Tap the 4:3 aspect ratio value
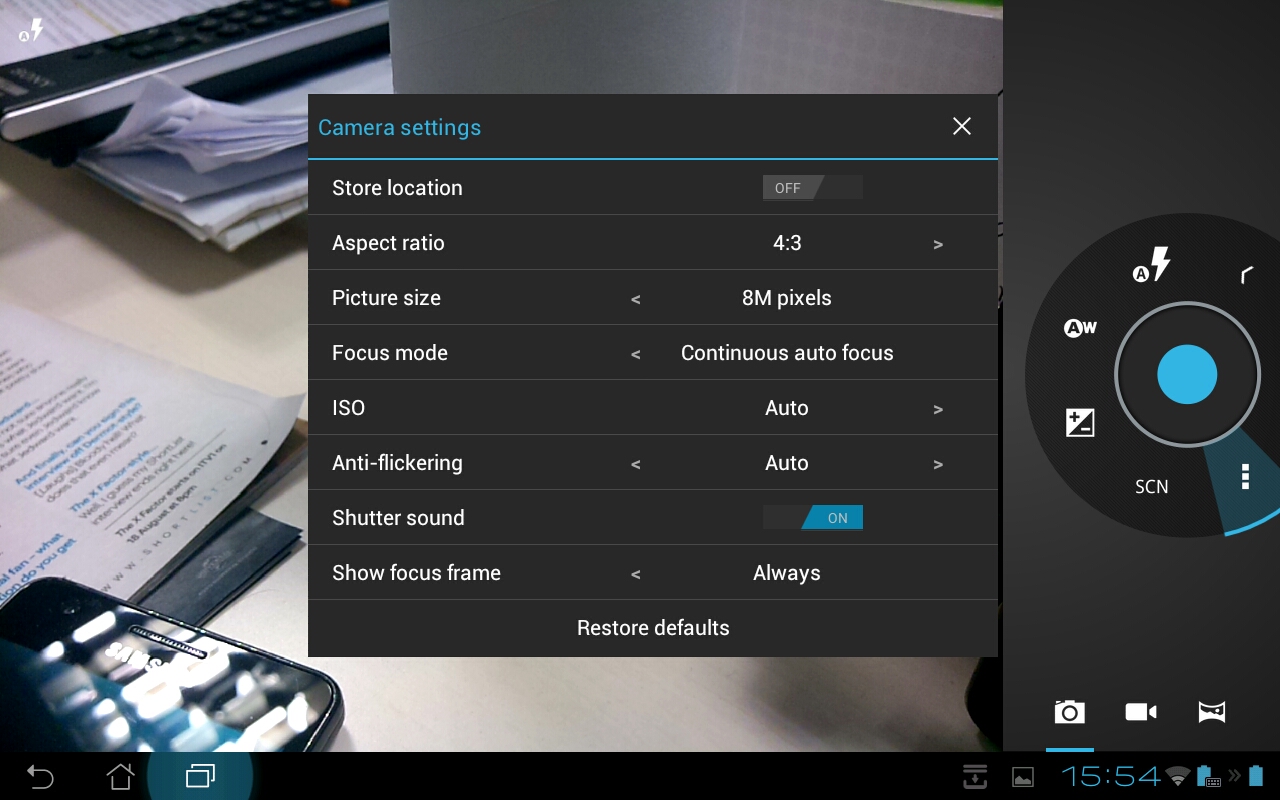Image resolution: width=1280 pixels, height=800 pixels. 787,243
